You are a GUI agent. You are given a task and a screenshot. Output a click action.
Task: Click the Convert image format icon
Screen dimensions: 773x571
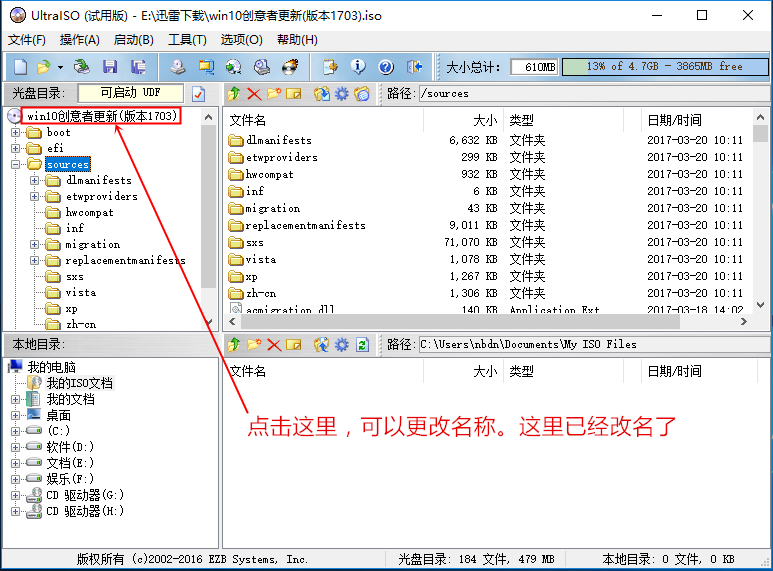tap(206, 67)
